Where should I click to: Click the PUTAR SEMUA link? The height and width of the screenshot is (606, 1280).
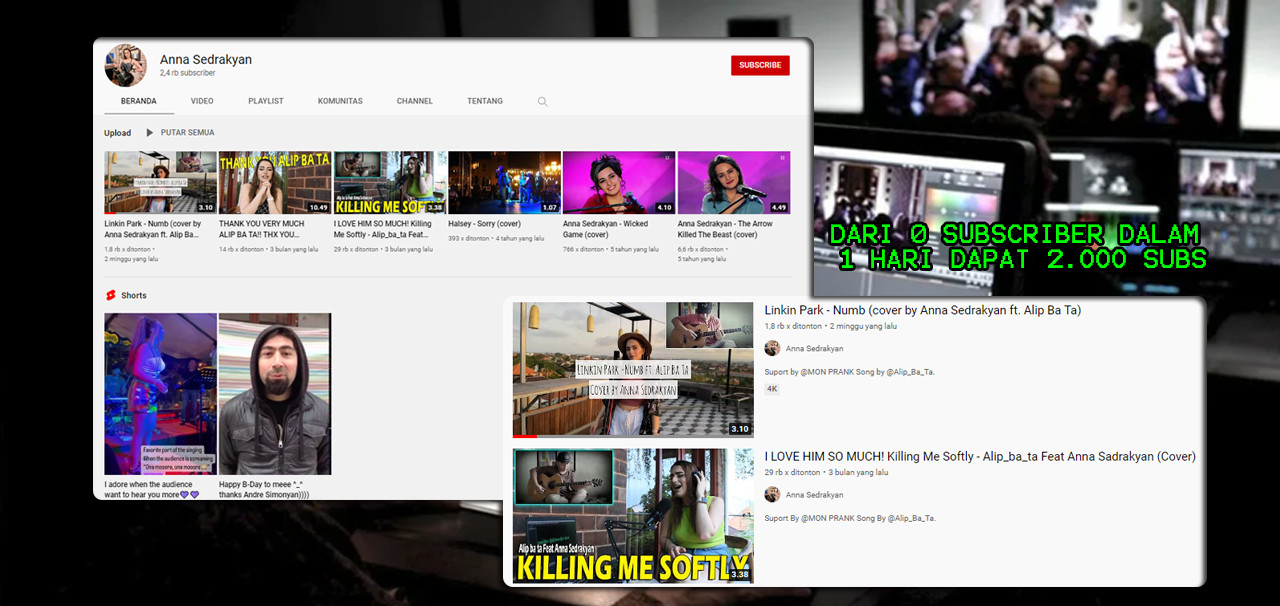click(188, 132)
